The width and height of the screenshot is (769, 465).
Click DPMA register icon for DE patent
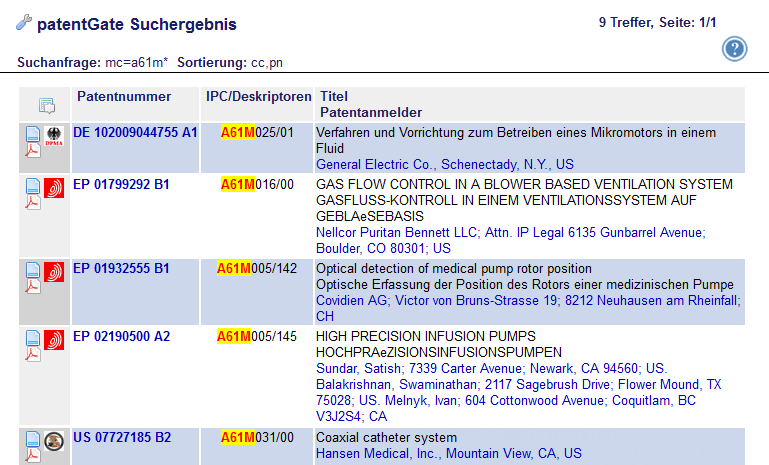click(54, 134)
